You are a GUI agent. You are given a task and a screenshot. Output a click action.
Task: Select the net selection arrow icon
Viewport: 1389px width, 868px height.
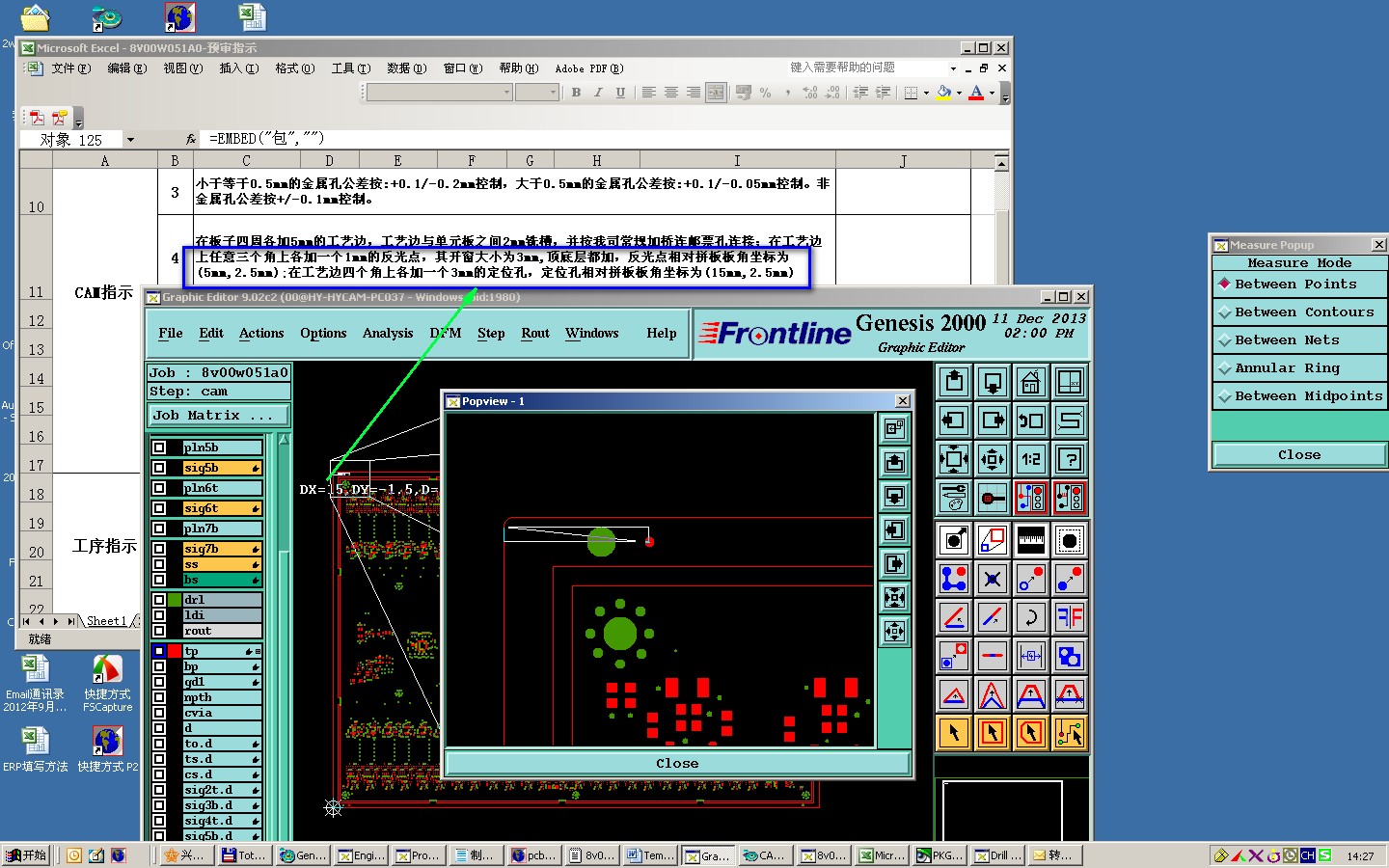1070,733
